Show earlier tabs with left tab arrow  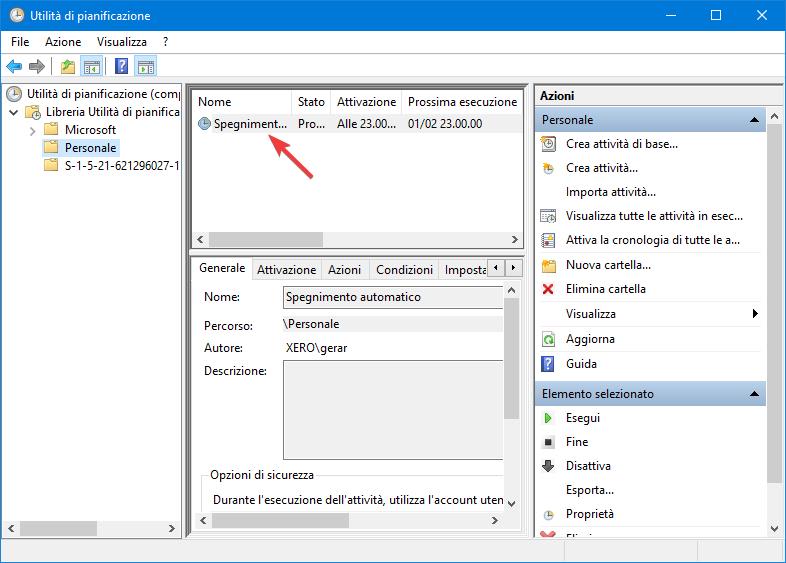click(x=495, y=268)
